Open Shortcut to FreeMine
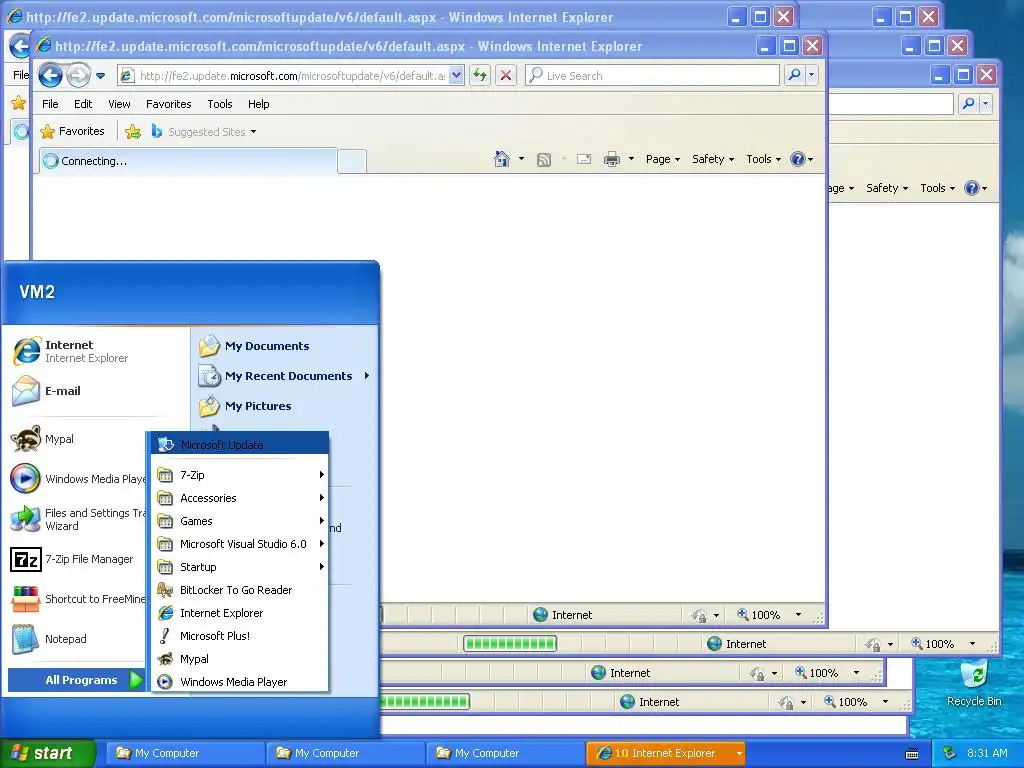The image size is (1024, 768). coord(77,599)
